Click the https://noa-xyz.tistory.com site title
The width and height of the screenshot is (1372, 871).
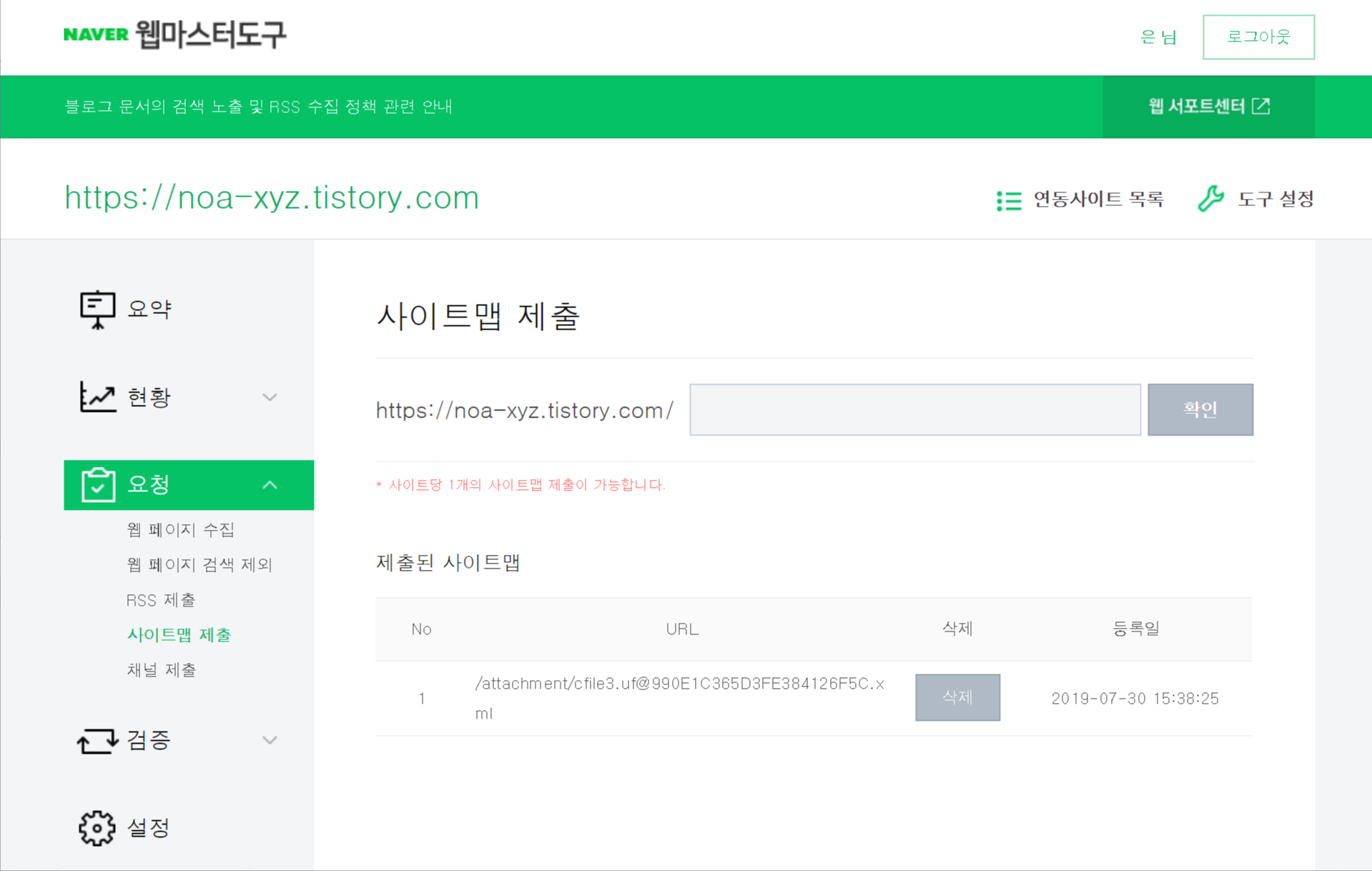272,197
